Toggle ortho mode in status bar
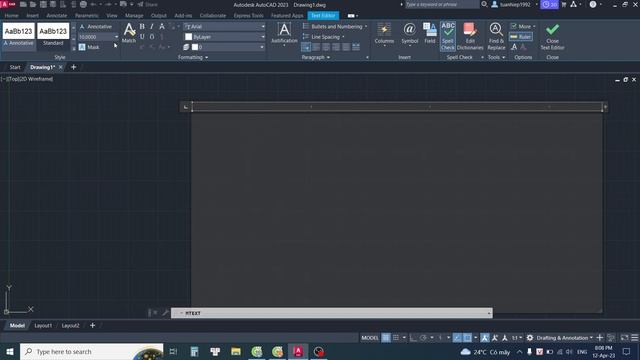Image resolution: width=640 pixels, height=360 pixels. [x=413, y=338]
